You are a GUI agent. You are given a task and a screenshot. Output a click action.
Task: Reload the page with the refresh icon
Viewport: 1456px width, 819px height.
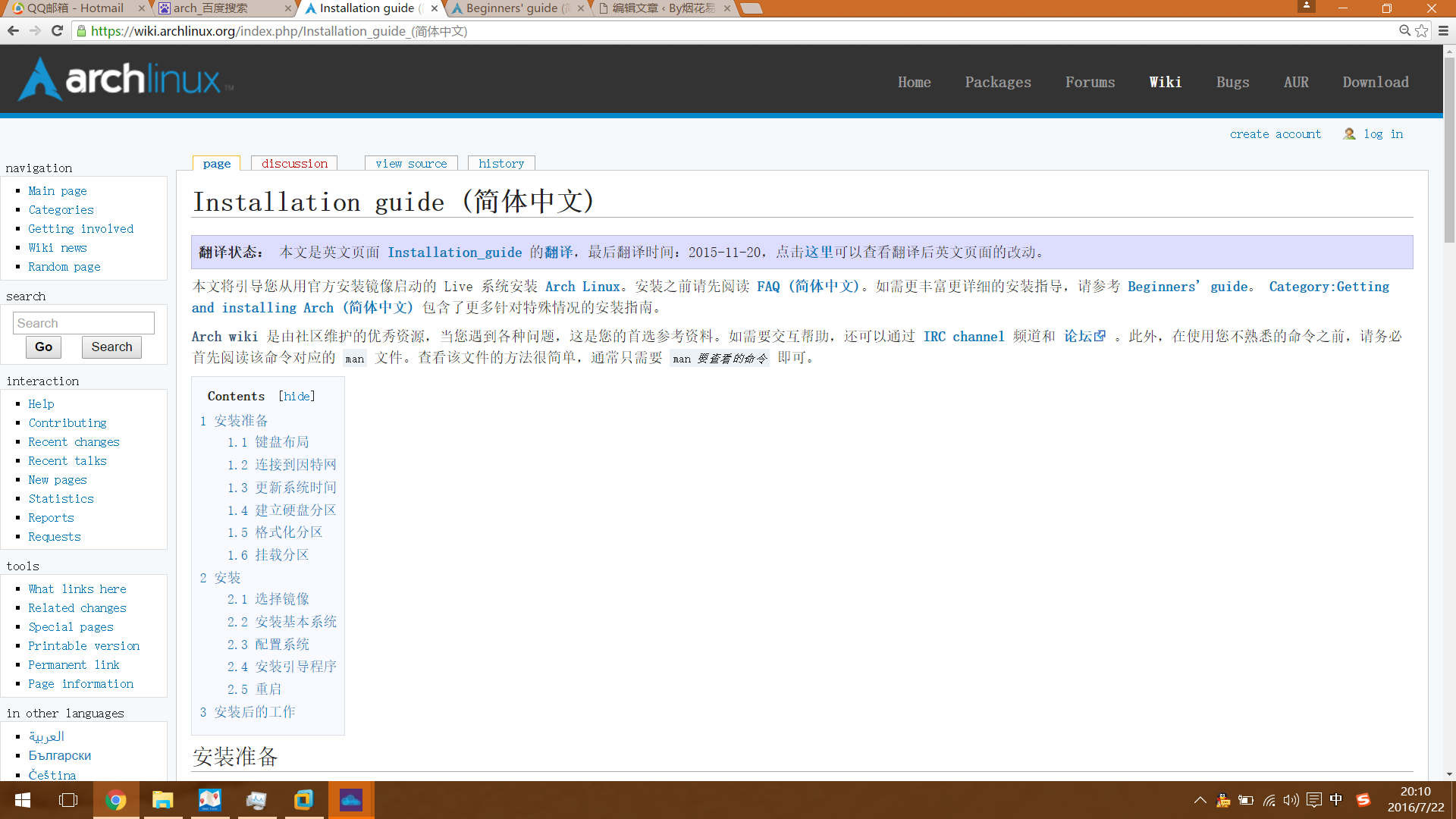[x=57, y=31]
